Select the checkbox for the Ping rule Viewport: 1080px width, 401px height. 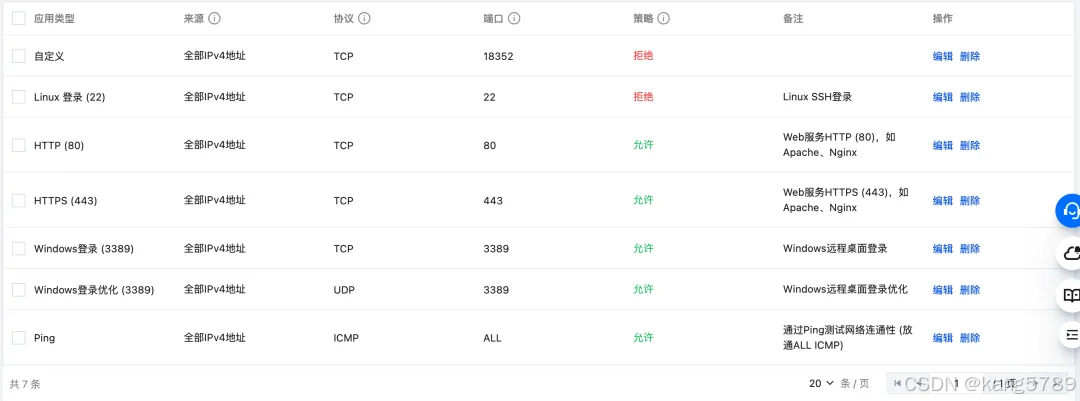pos(19,338)
